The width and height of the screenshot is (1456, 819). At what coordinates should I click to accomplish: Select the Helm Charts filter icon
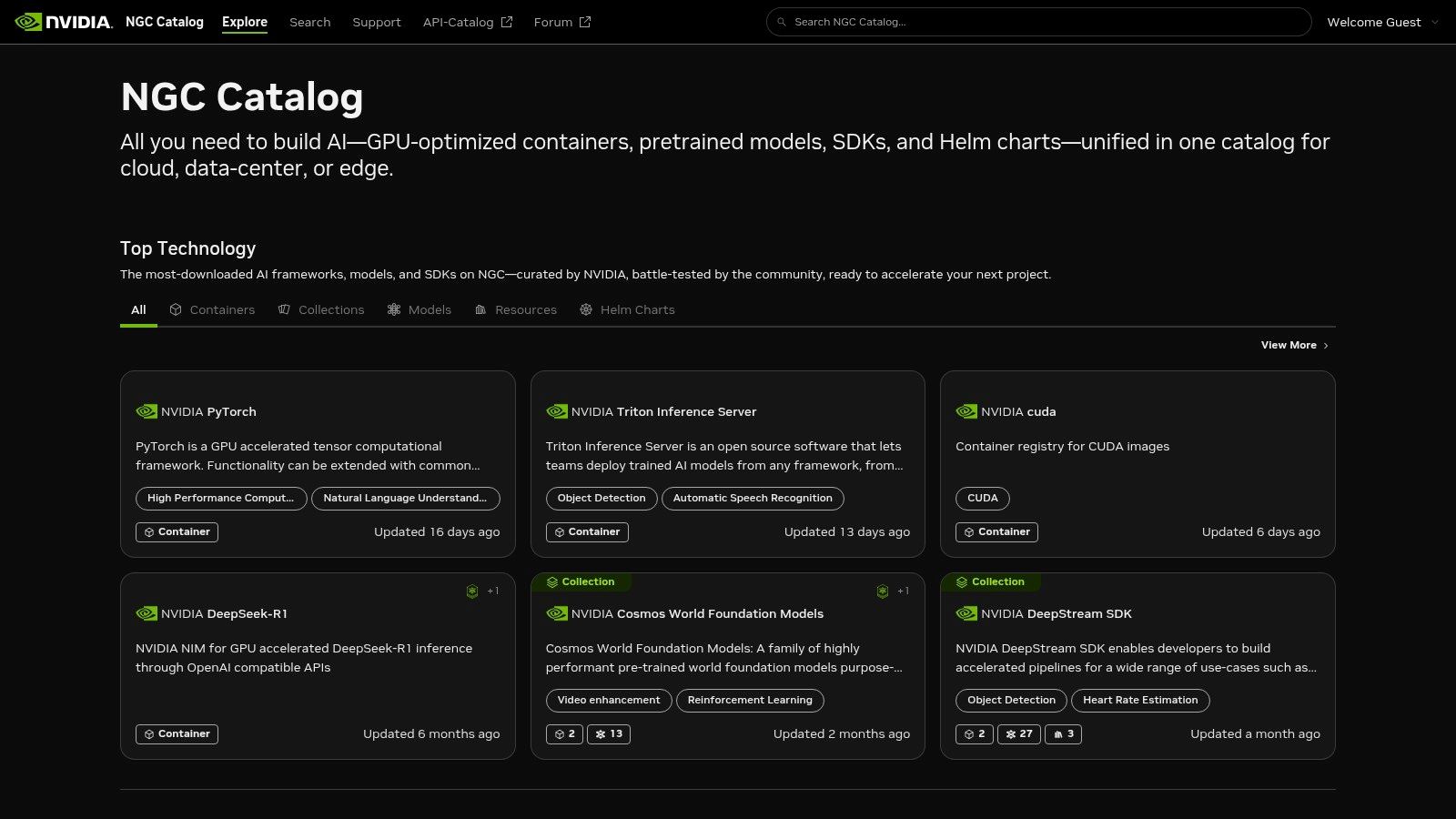tap(586, 309)
